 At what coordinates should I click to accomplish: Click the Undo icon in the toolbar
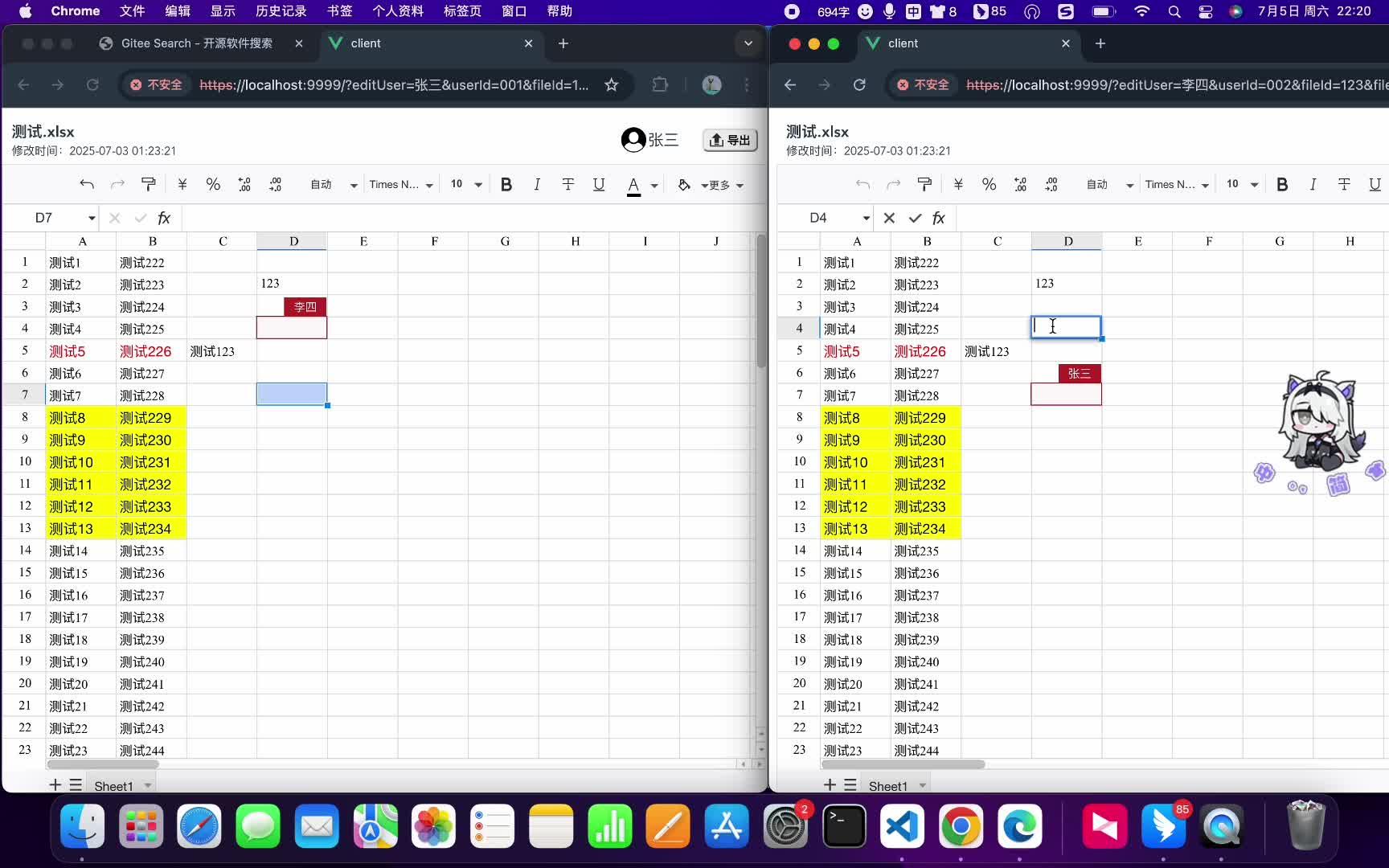click(86, 184)
